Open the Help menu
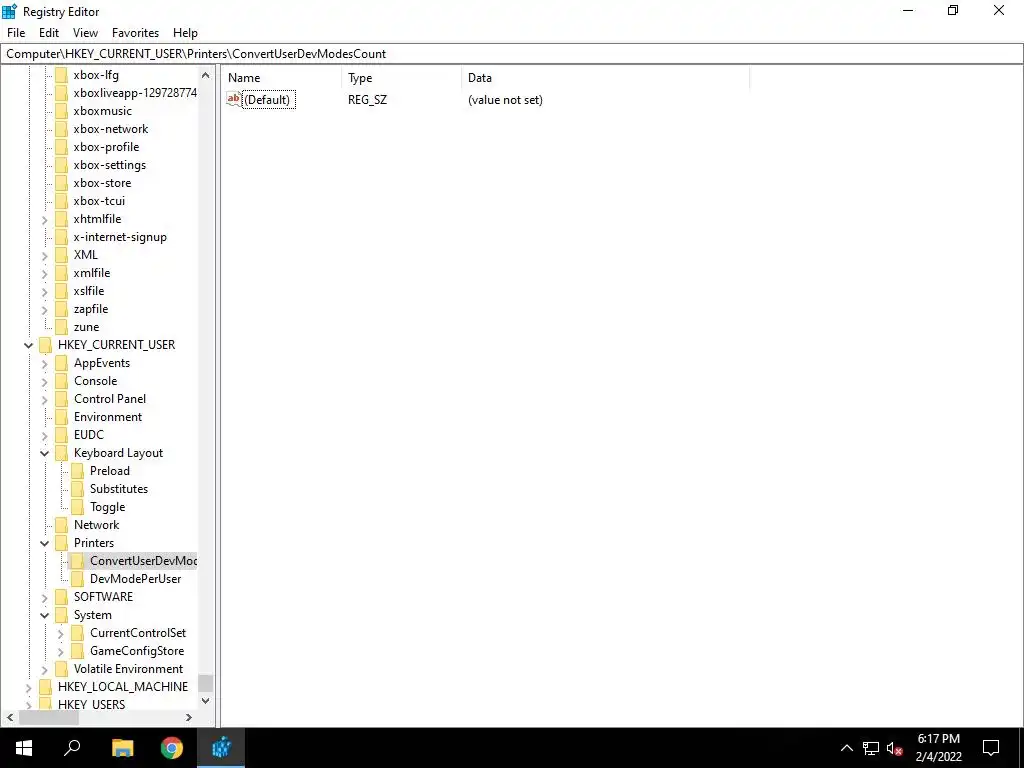Image resolution: width=1024 pixels, height=768 pixels. pos(185,33)
